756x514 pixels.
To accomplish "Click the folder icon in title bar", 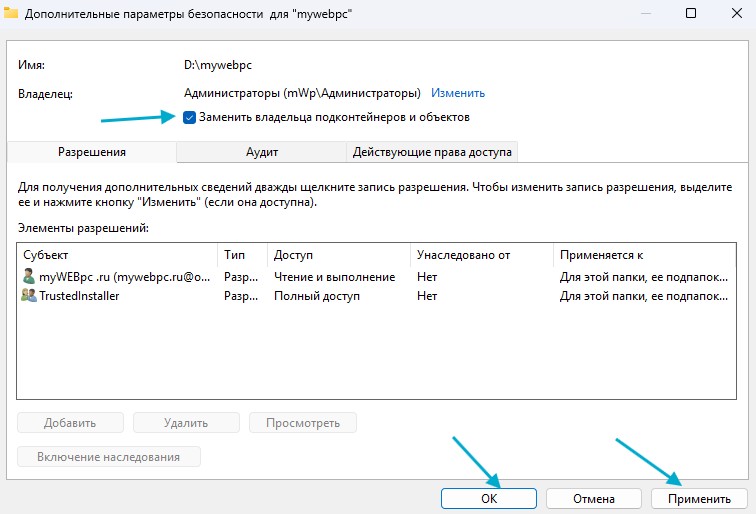I will pos(10,13).
